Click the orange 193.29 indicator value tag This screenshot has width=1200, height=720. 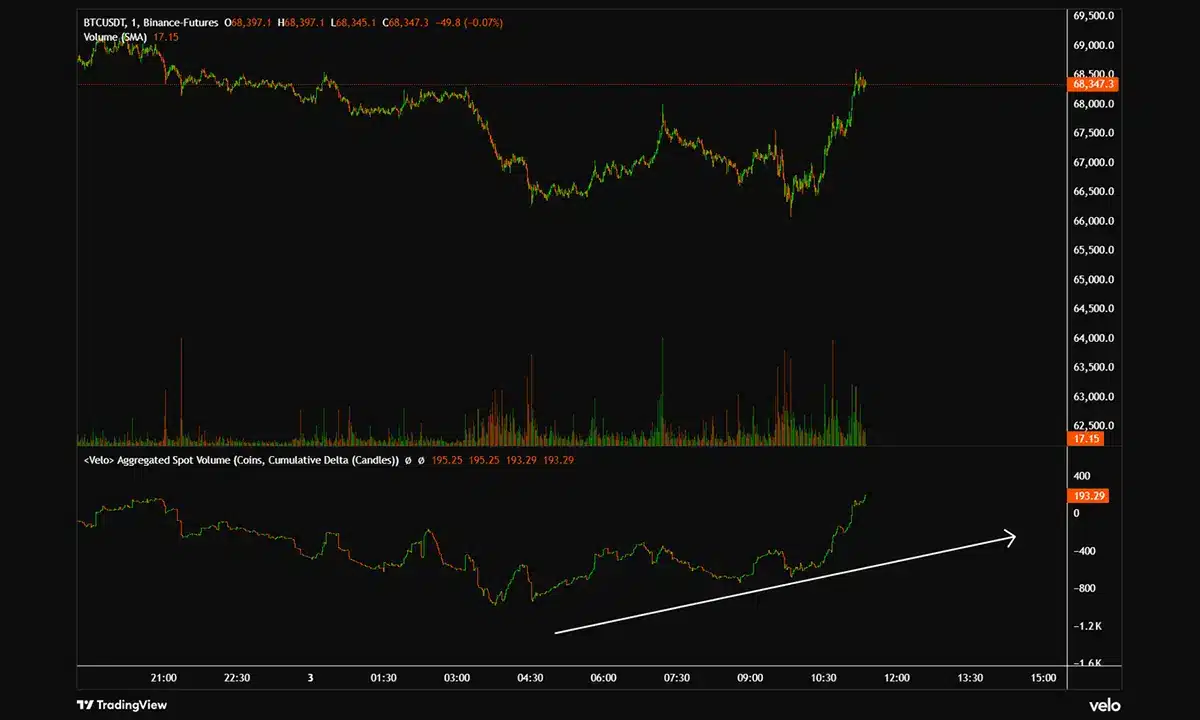pos(1089,496)
